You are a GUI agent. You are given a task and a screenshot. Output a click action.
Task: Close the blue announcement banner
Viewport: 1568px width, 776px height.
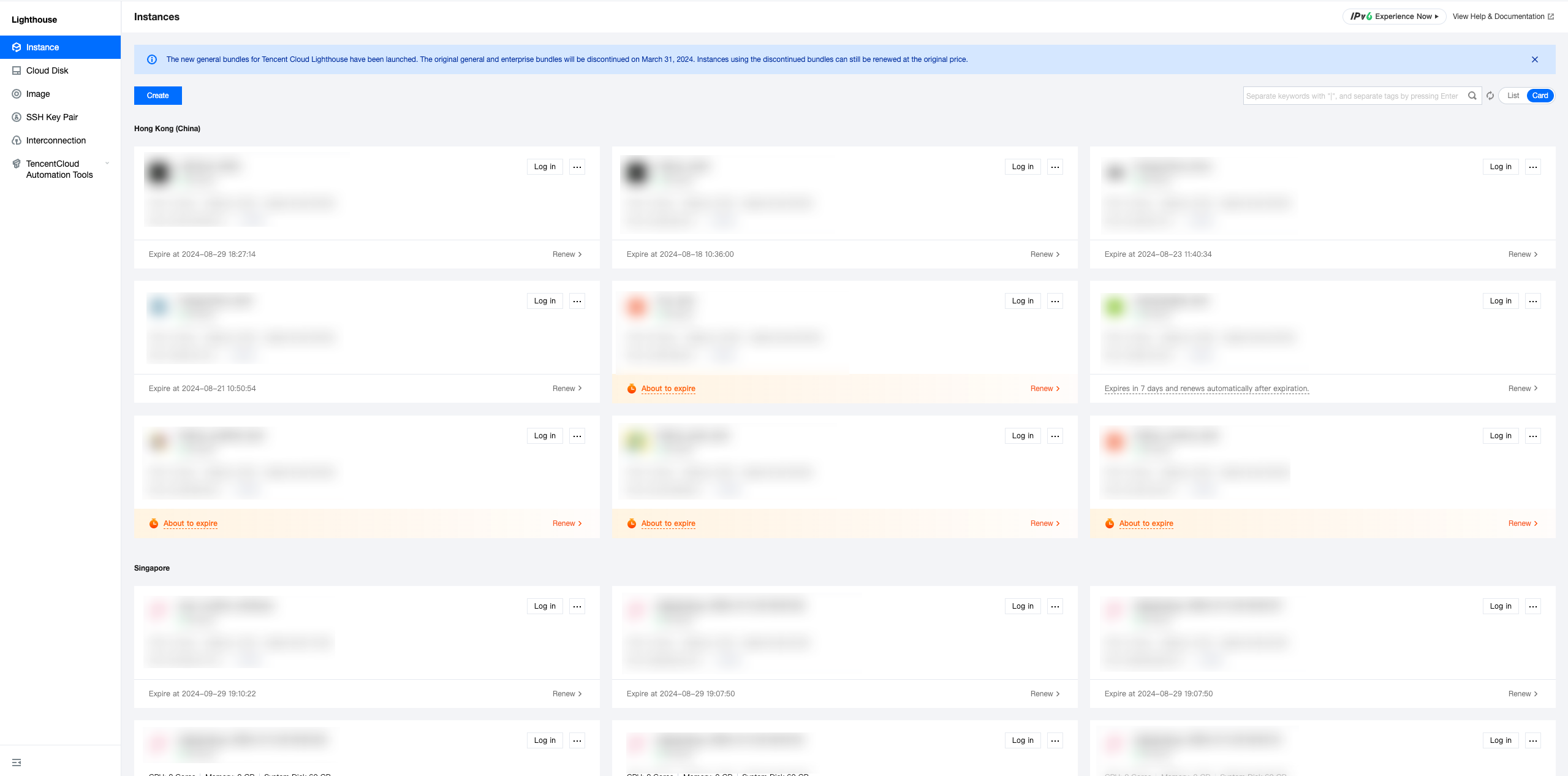(1535, 59)
